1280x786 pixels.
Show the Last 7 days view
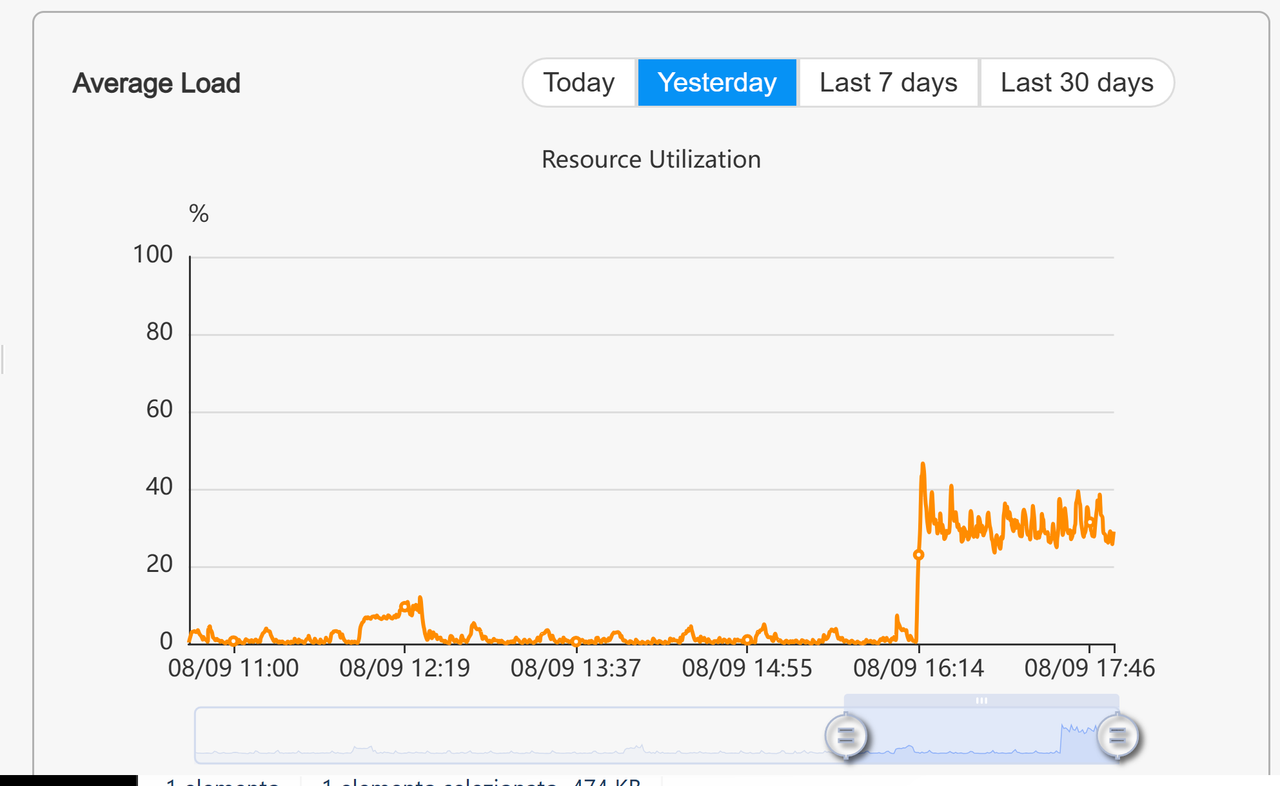point(888,82)
